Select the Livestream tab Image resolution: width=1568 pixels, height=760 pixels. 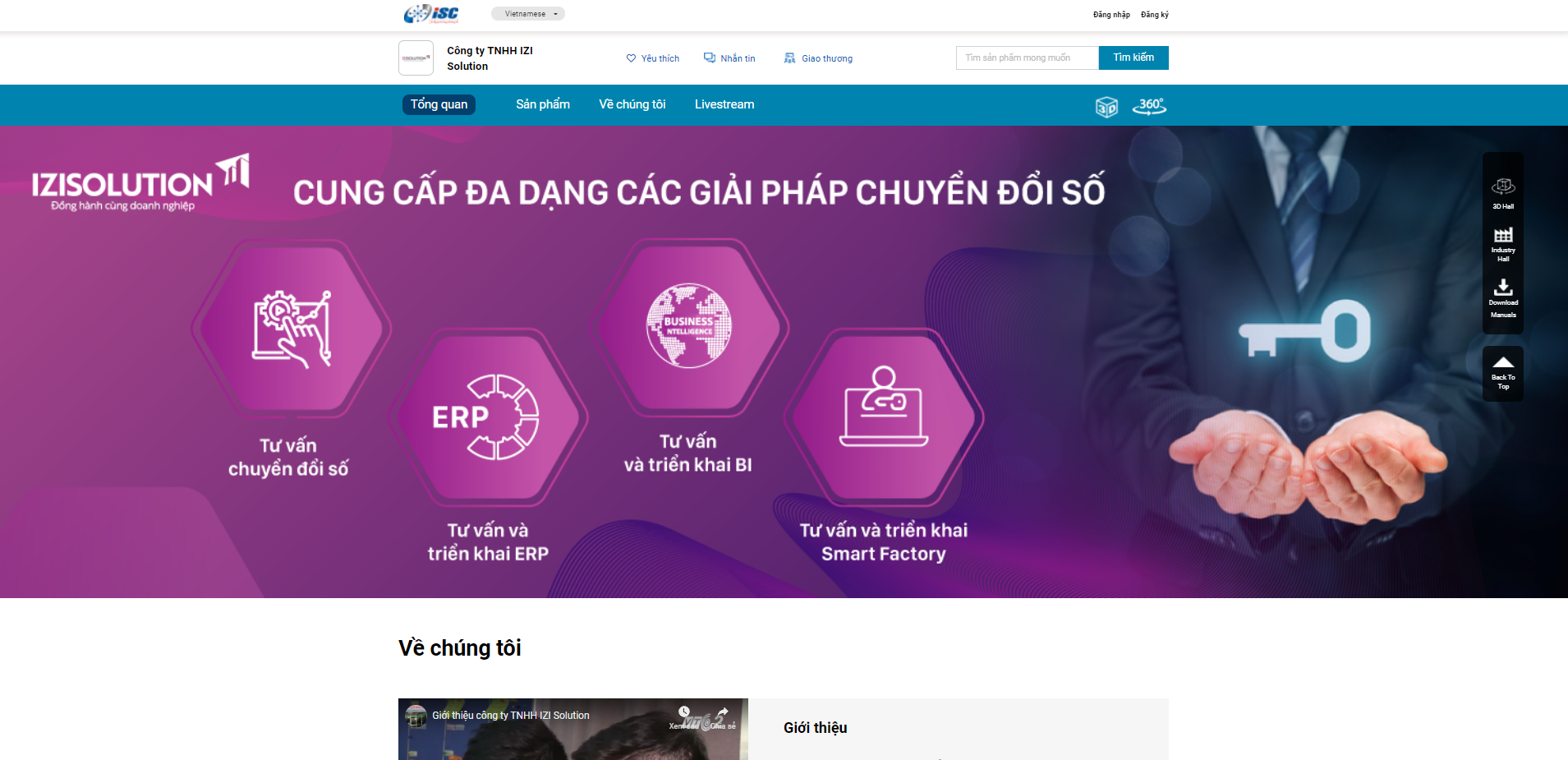pos(724,104)
